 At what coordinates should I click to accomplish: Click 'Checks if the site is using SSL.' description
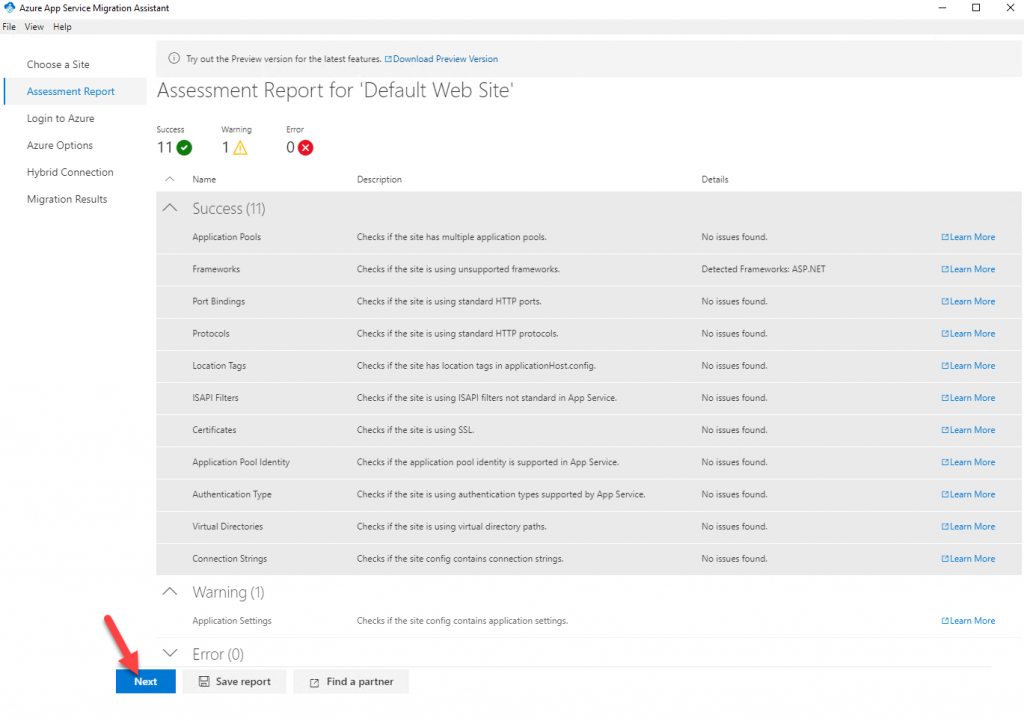(x=415, y=430)
